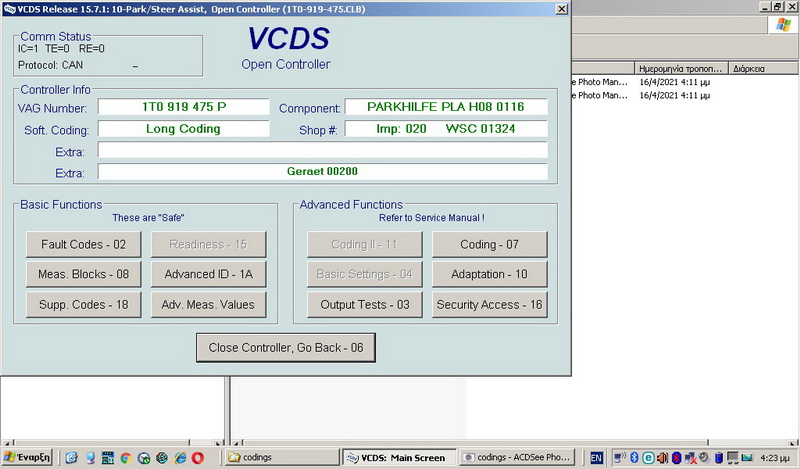The width and height of the screenshot is (800, 469).
Task: Click the VCDS icon in title bar
Action: pyautogui.click(x=10, y=9)
